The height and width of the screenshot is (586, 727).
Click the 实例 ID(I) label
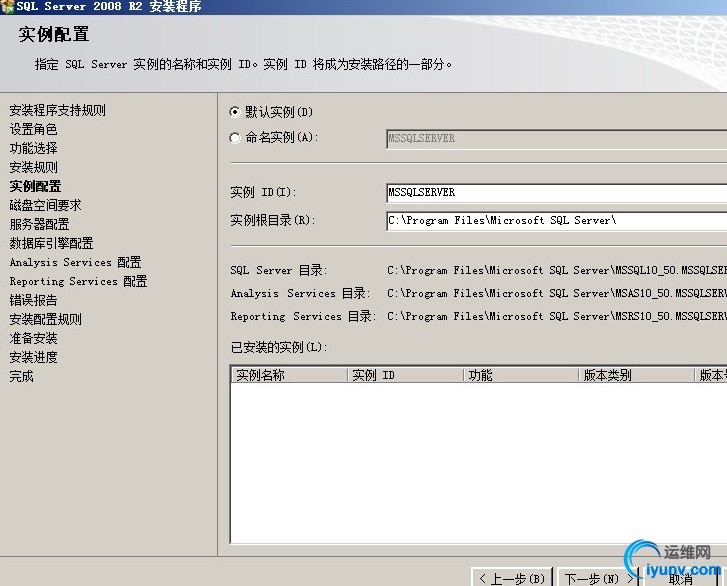263,192
